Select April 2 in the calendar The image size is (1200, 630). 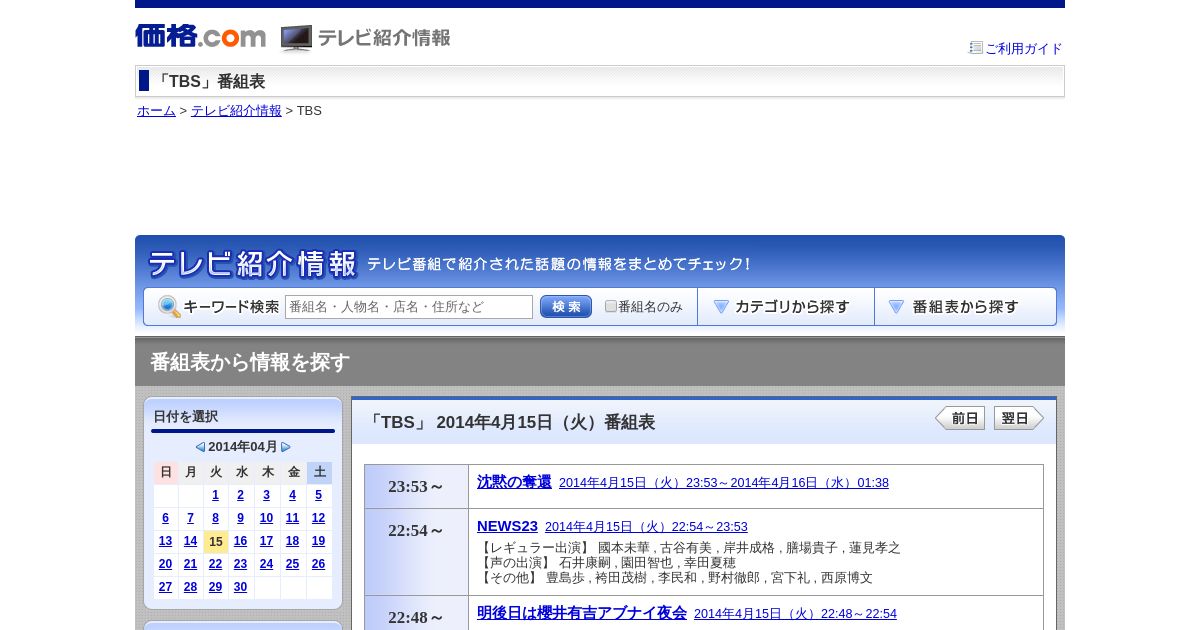[x=240, y=495]
